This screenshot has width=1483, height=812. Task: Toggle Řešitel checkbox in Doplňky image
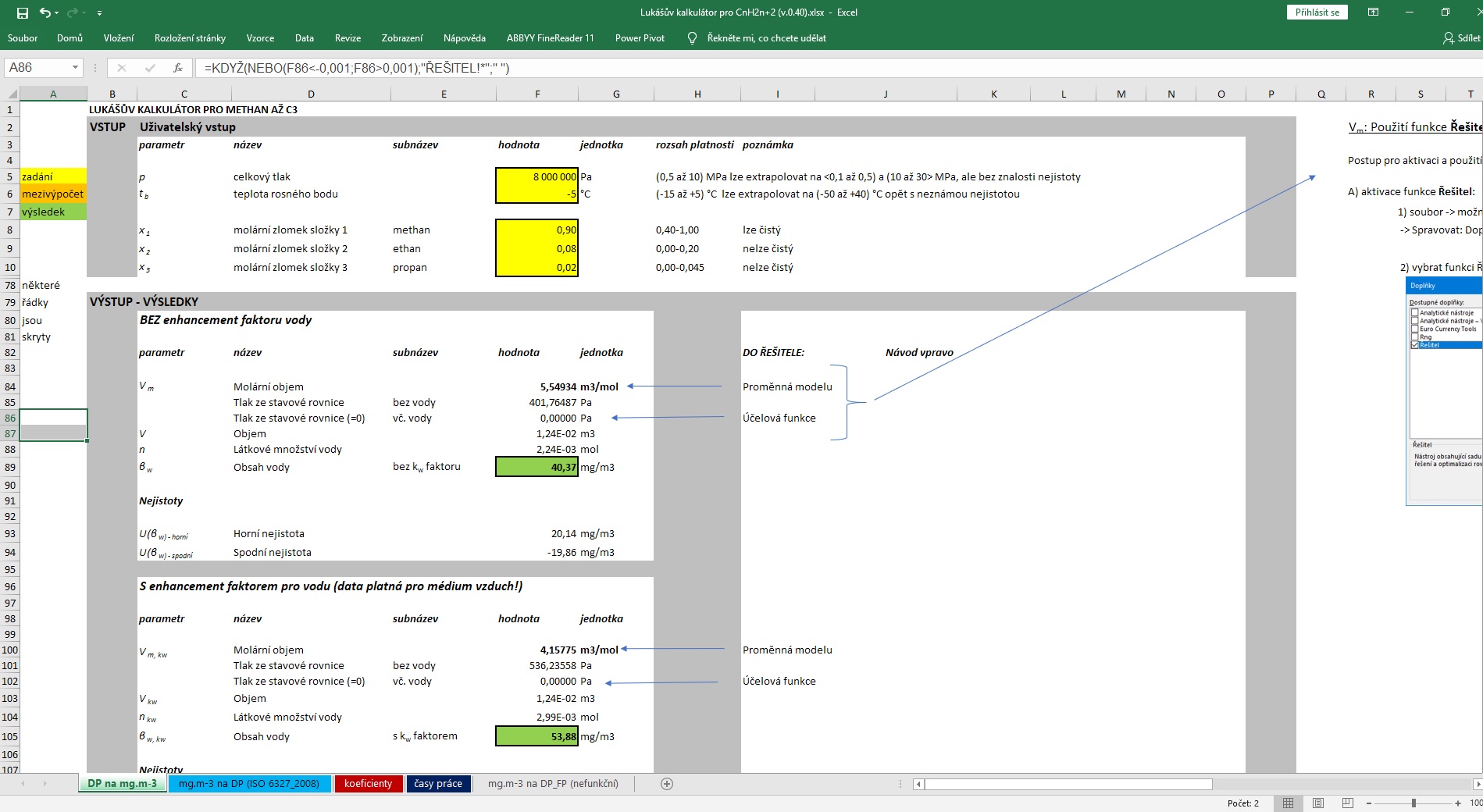[x=1414, y=345]
